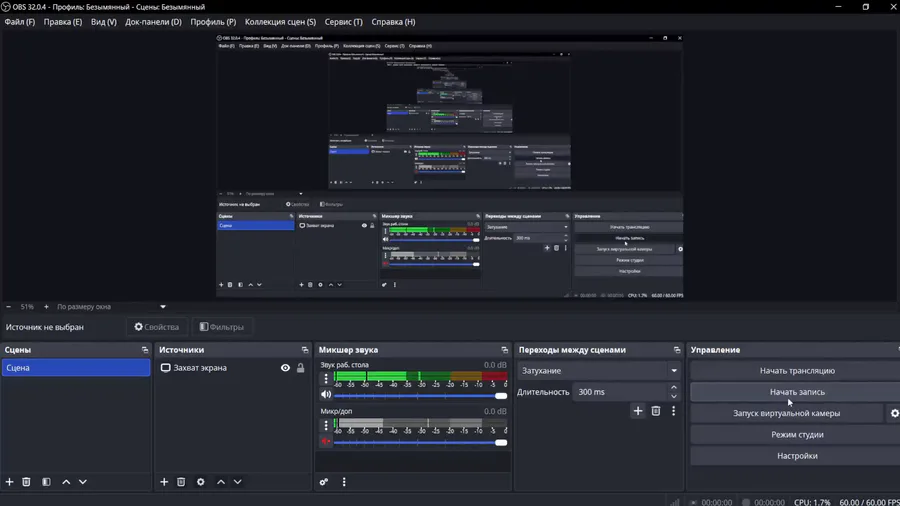This screenshot has height=506, width=900.
Task: Undock the Источники panel
Action: point(305,350)
